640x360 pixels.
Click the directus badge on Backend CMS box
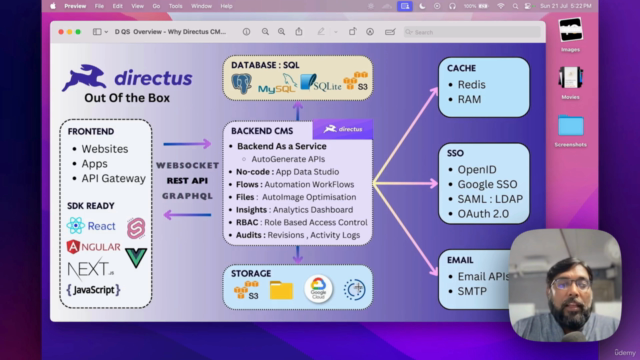point(343,129)
